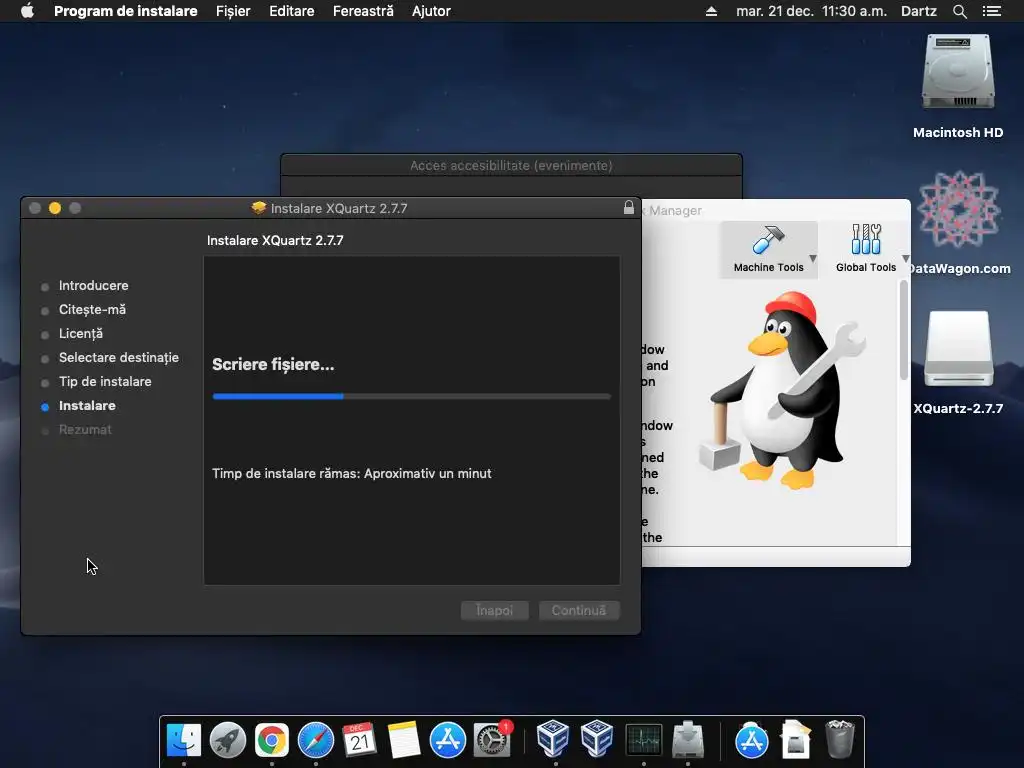Click the Citește-mă installer step
The image size is (1024, 768).
(92, 310)
